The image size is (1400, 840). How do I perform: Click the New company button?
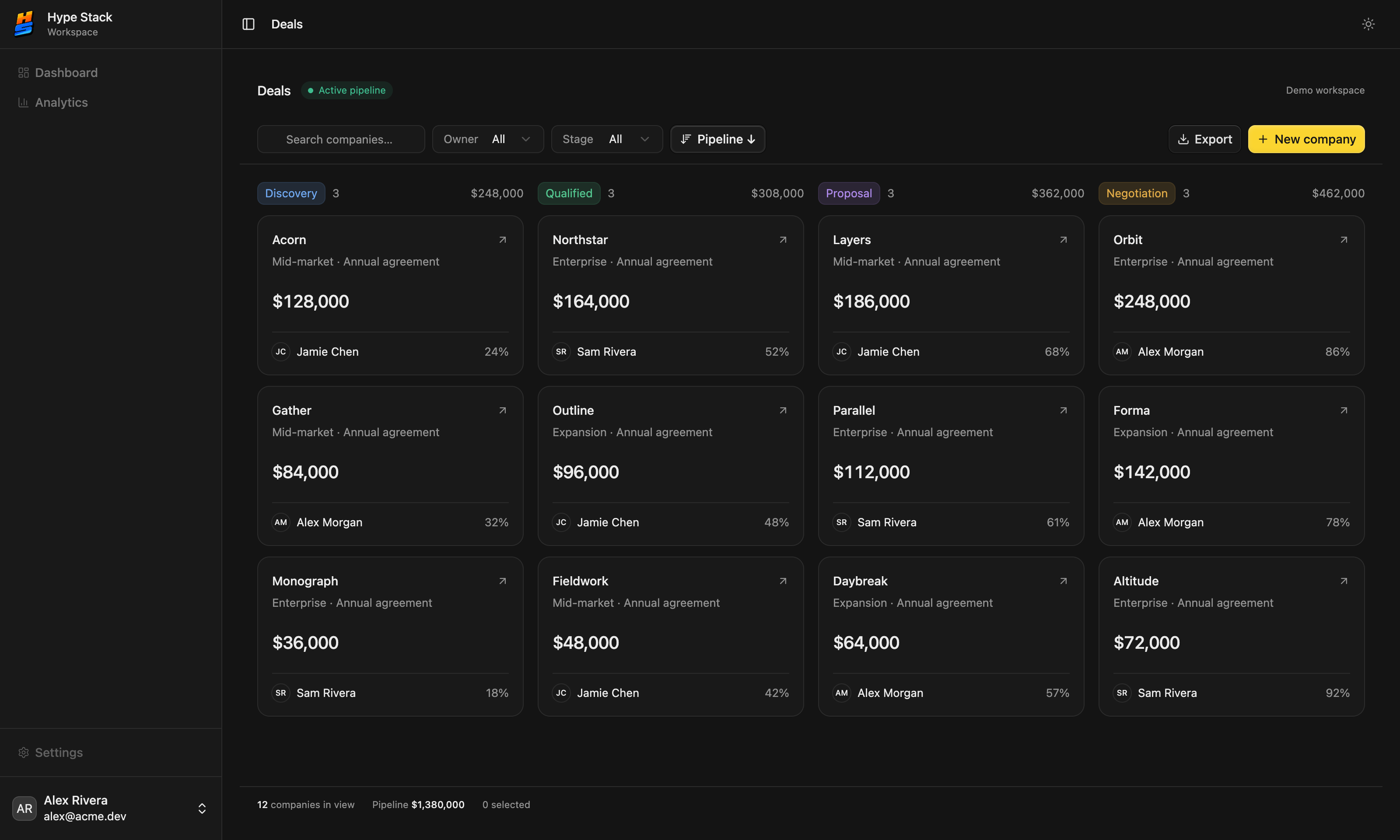click(1306, 139)
